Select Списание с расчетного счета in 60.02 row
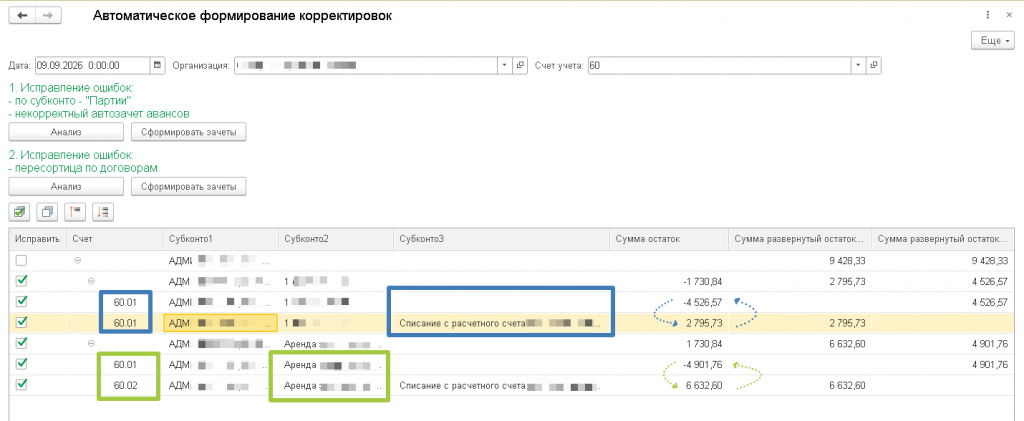1024x421 pixels. pos(502,386)
